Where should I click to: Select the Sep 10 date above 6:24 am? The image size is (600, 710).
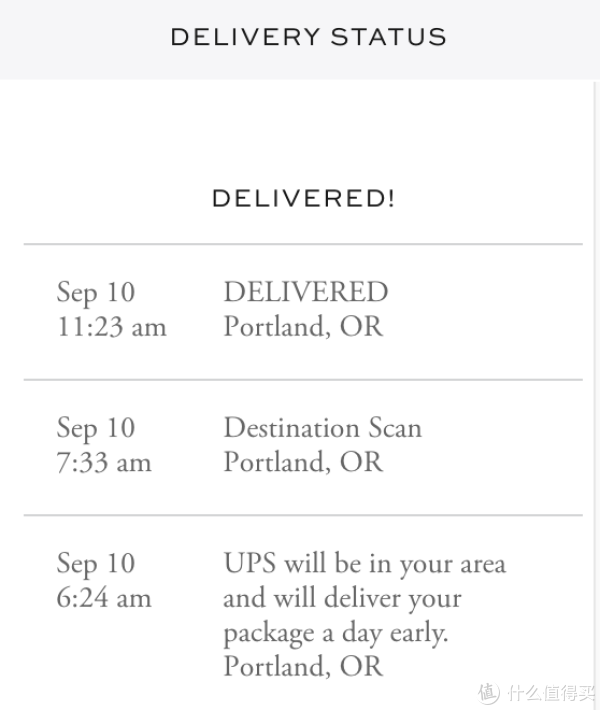[x=95, y=563]
